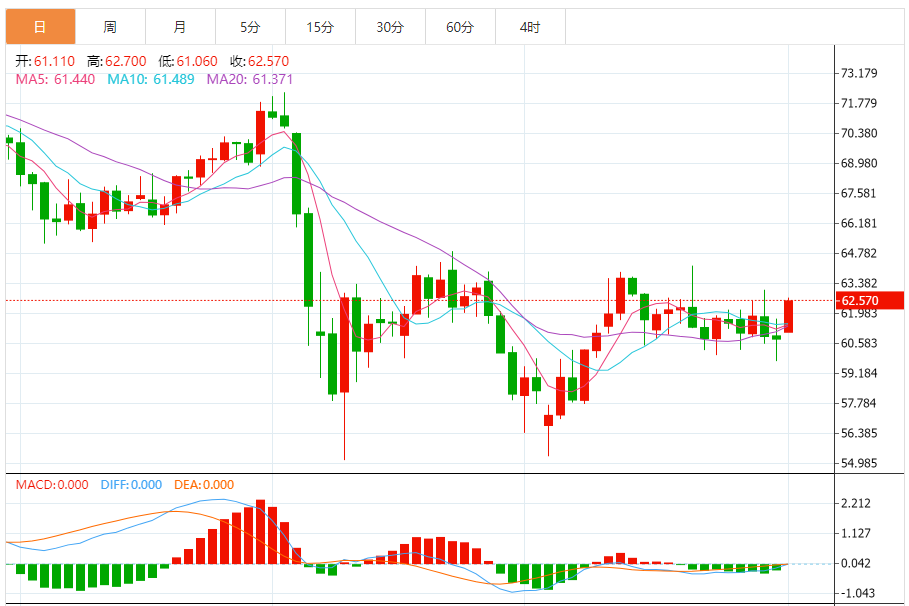909x606 pixels.
Task: Click the 73.179 price axis label
Action: coord(859,73)
